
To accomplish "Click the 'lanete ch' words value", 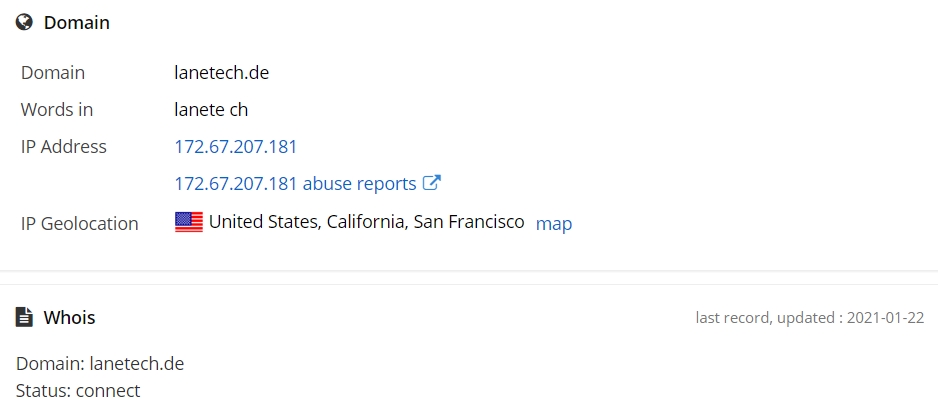I will pyautogui.click(x=211, y=109).
